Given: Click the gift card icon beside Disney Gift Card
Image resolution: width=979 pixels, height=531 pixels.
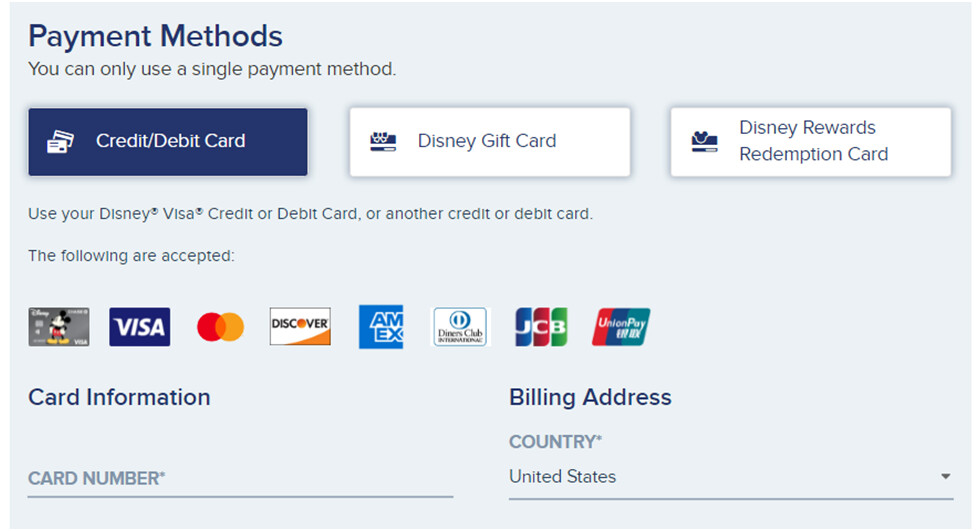Looking at the screenshot, I should pyautogui.click(x=383, y=141).
